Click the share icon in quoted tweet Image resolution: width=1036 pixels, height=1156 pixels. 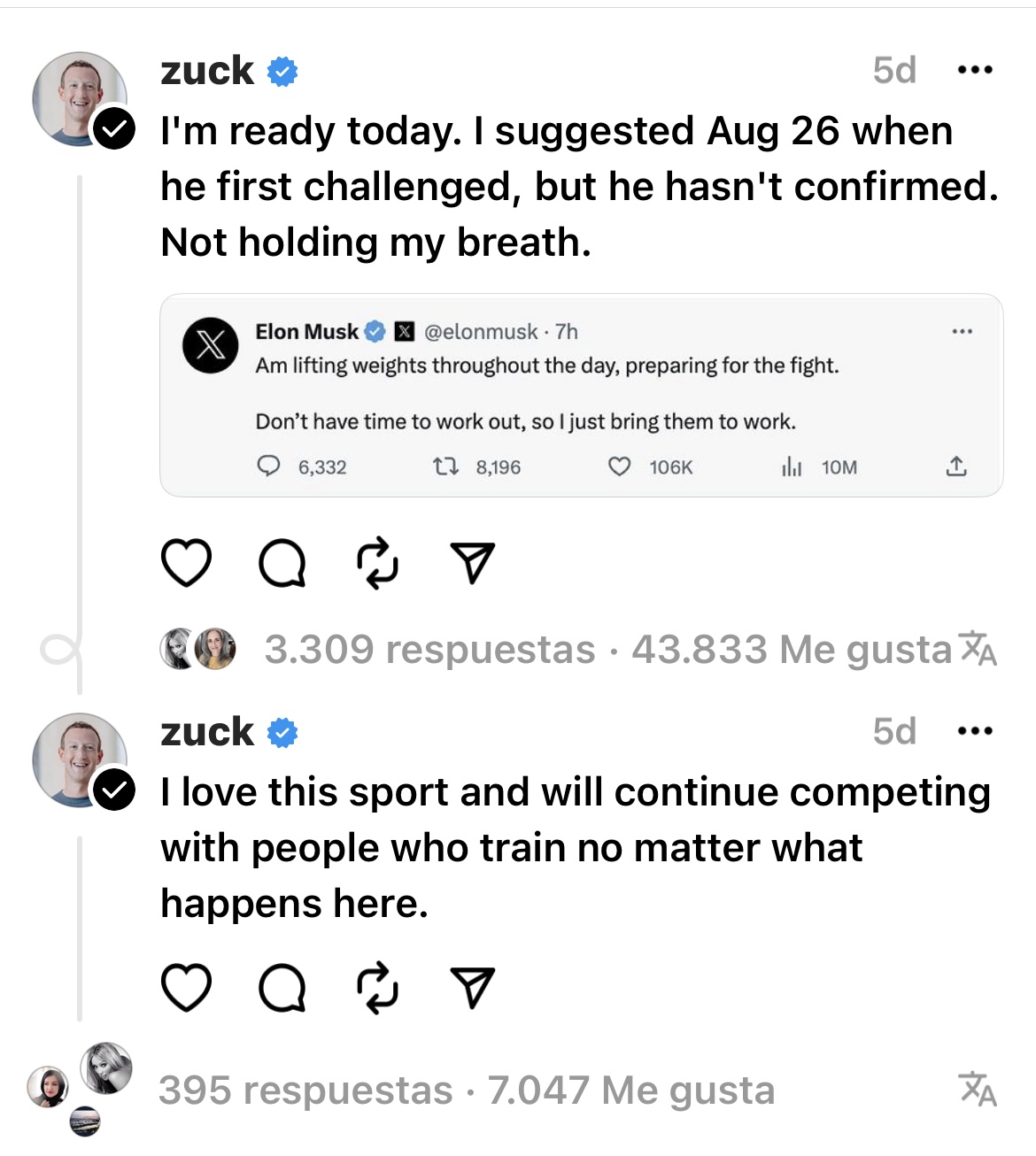tap(955, 466)
